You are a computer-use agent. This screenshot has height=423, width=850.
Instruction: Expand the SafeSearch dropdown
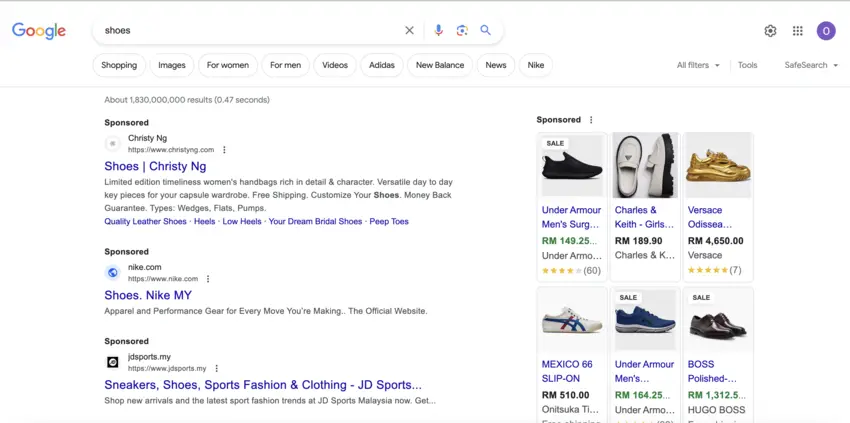pyautogui.click(x=811, y=65)
